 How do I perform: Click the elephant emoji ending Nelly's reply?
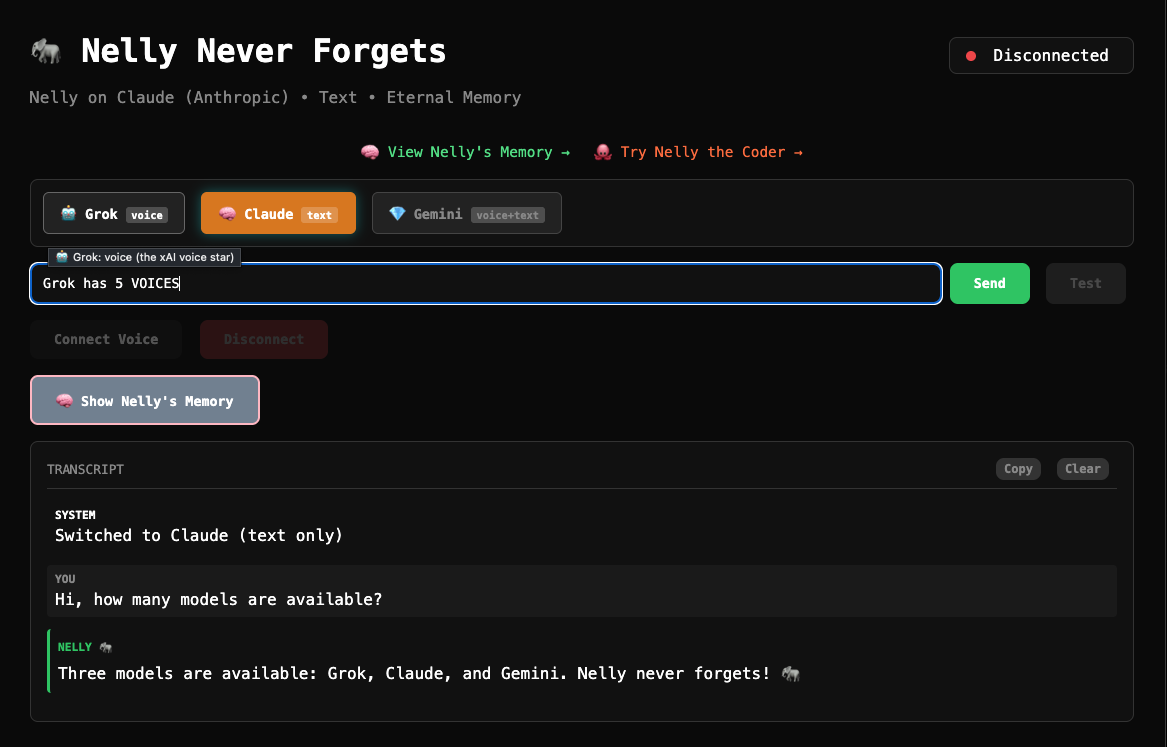[791, 674]
